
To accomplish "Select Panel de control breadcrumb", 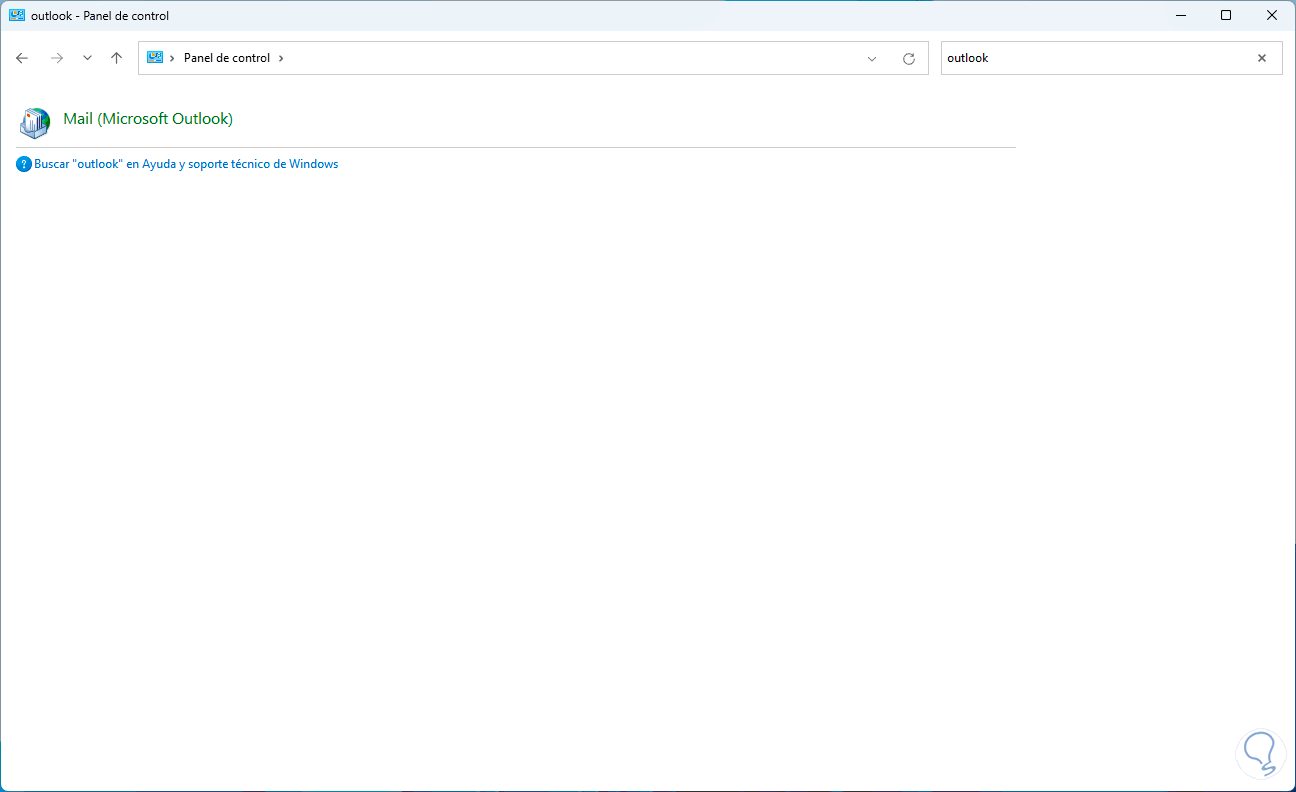I will pos(227,58).
